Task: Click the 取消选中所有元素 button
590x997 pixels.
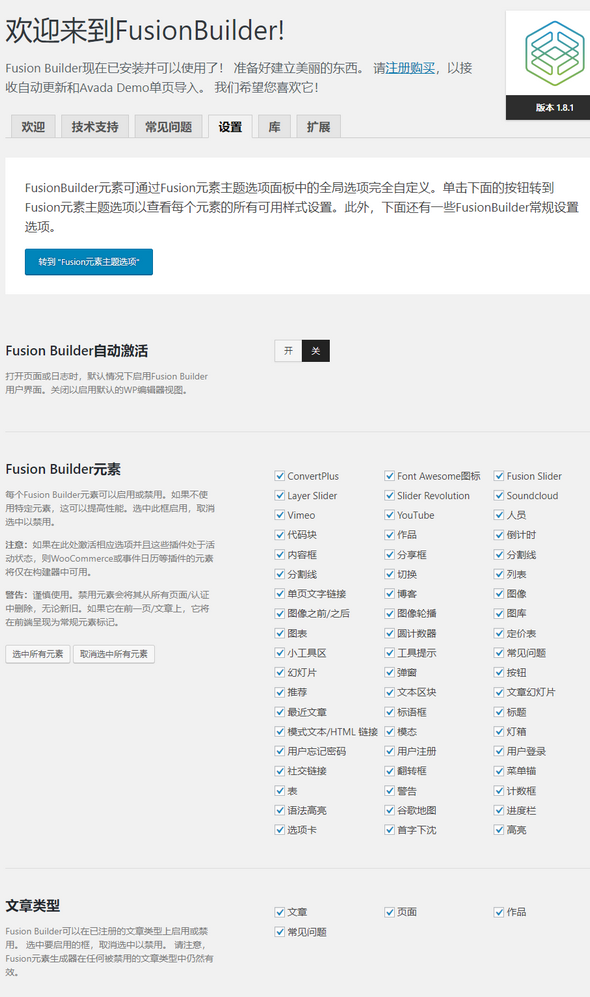Action: click(x=114, y=654)
